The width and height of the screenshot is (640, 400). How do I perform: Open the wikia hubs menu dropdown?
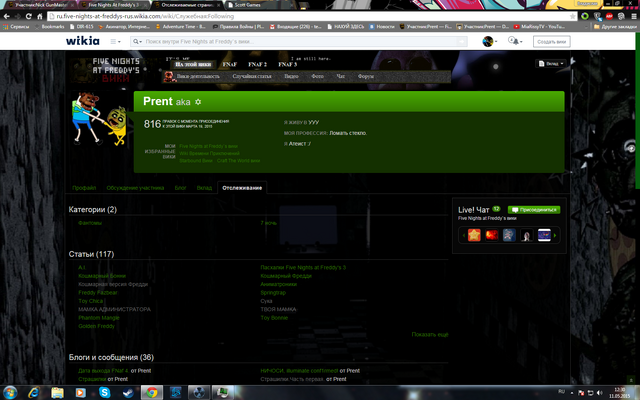tap(116, 41)
